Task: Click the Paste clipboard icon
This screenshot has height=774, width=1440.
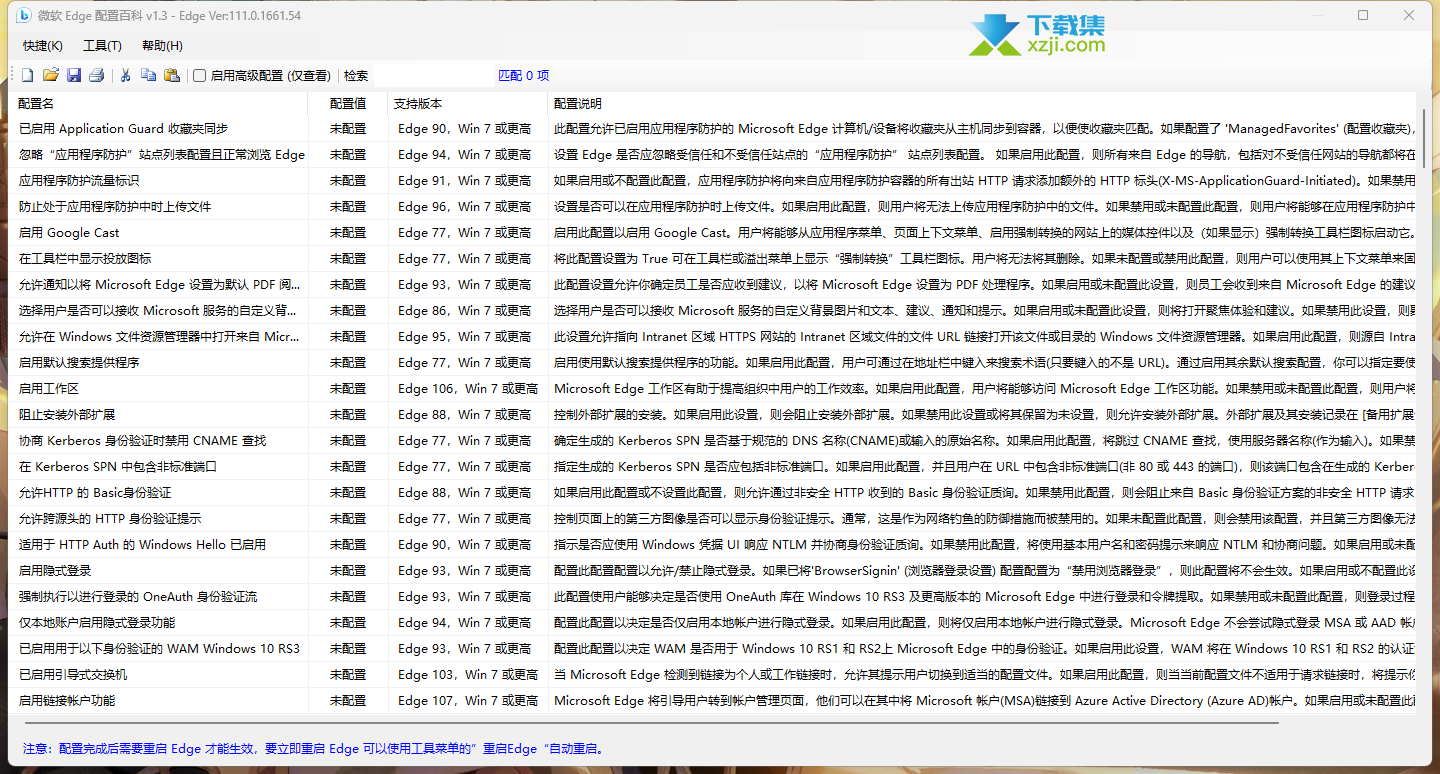Action: pos(172,75)
